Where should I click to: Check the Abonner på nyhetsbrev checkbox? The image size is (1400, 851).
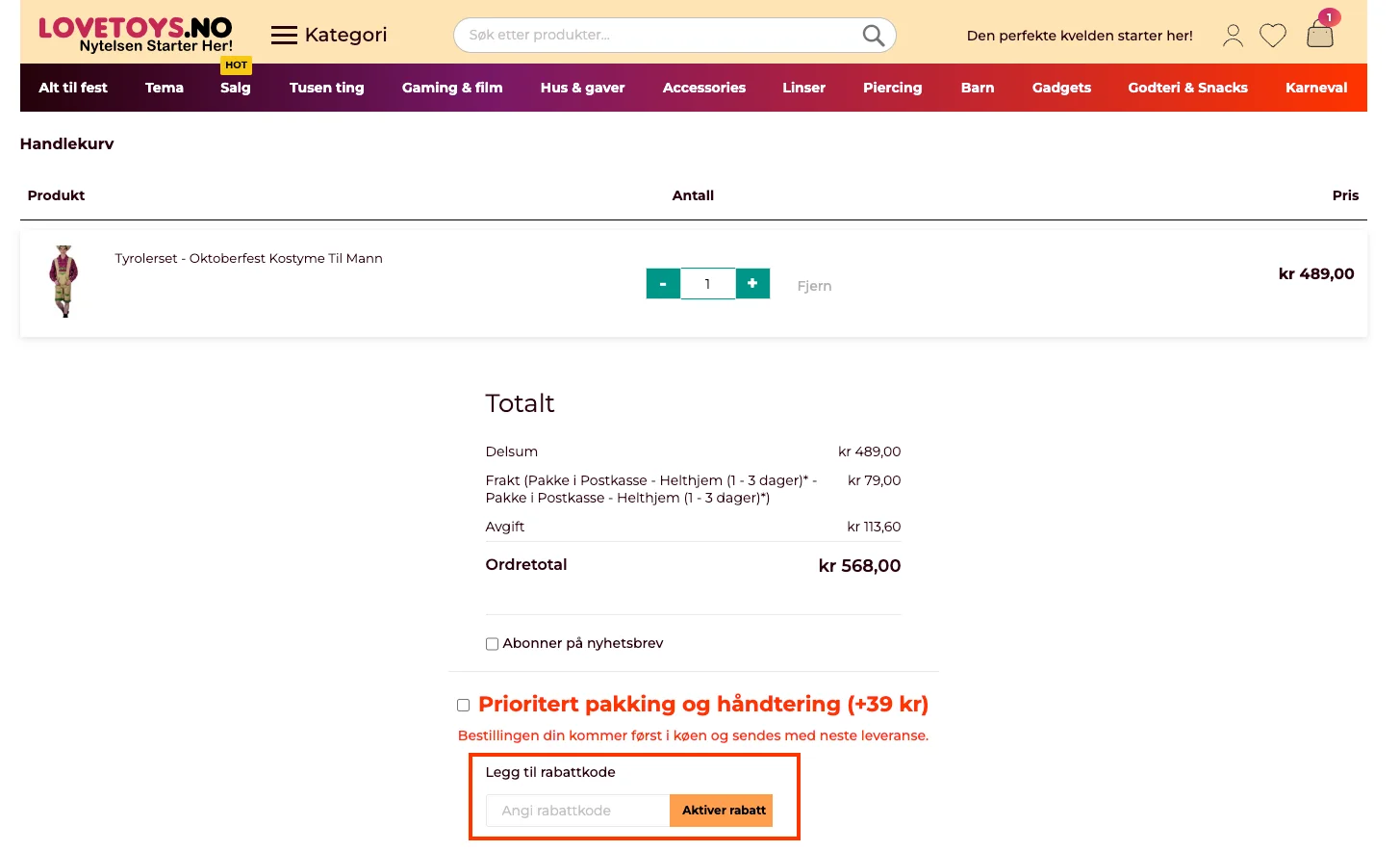492,644
